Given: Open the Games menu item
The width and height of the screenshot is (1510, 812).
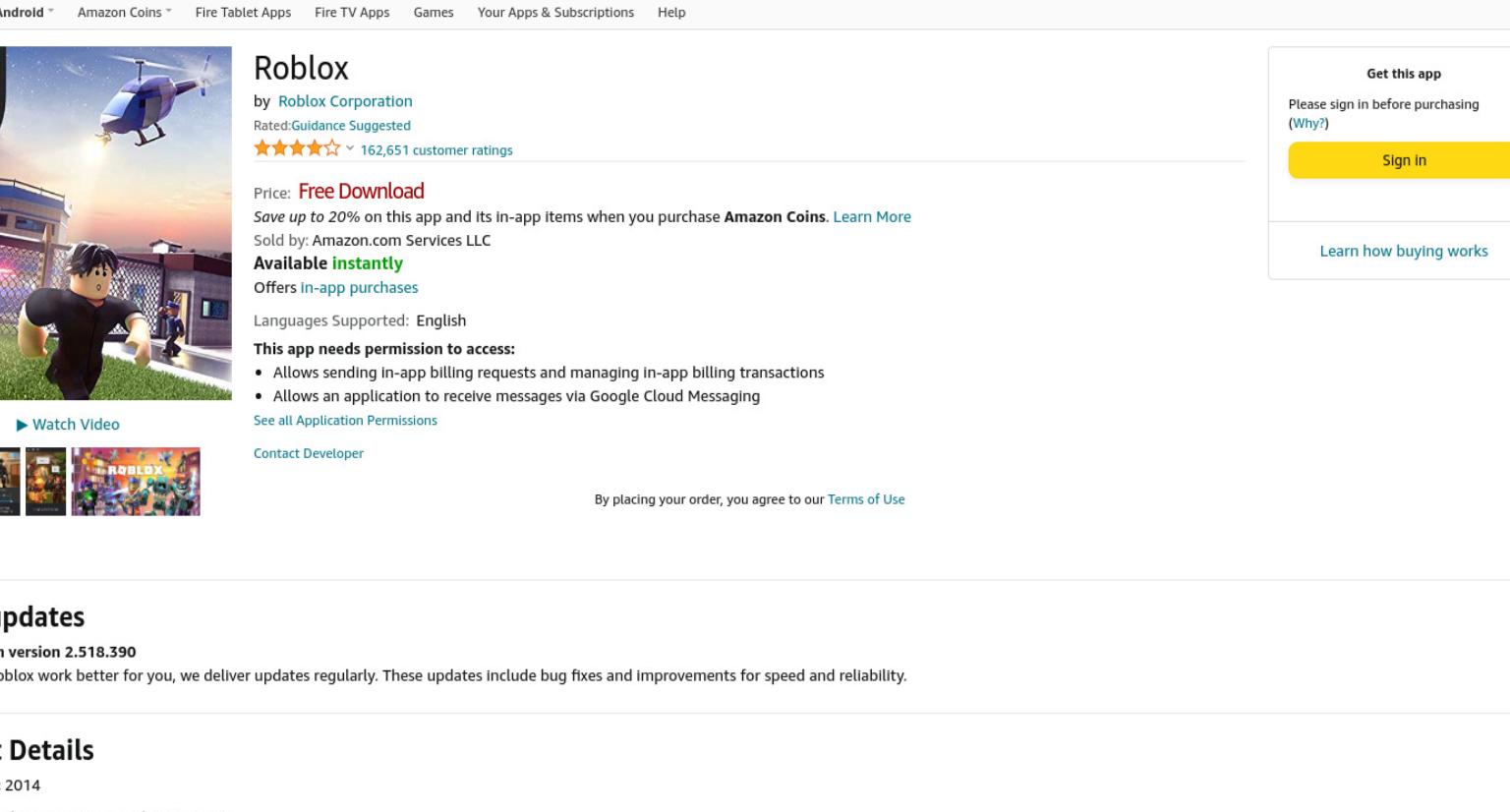Looking at the screenshot, I should 434,12.
